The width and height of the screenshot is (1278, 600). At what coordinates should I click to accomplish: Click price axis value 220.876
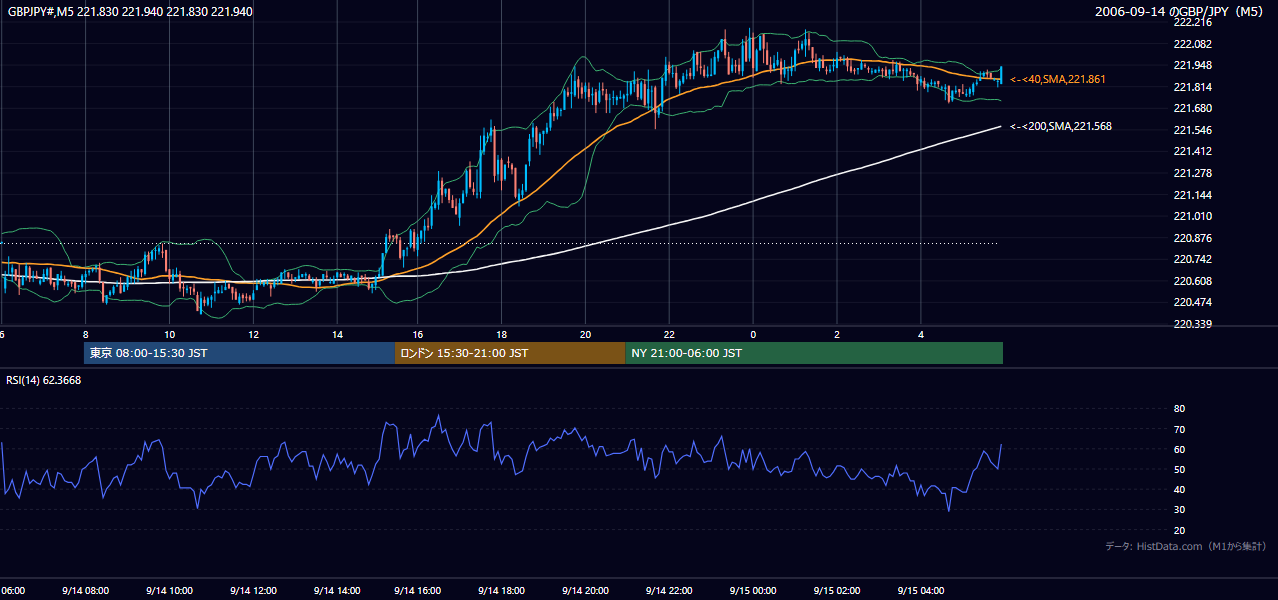pyautogui.click(x=1192, y=238)
